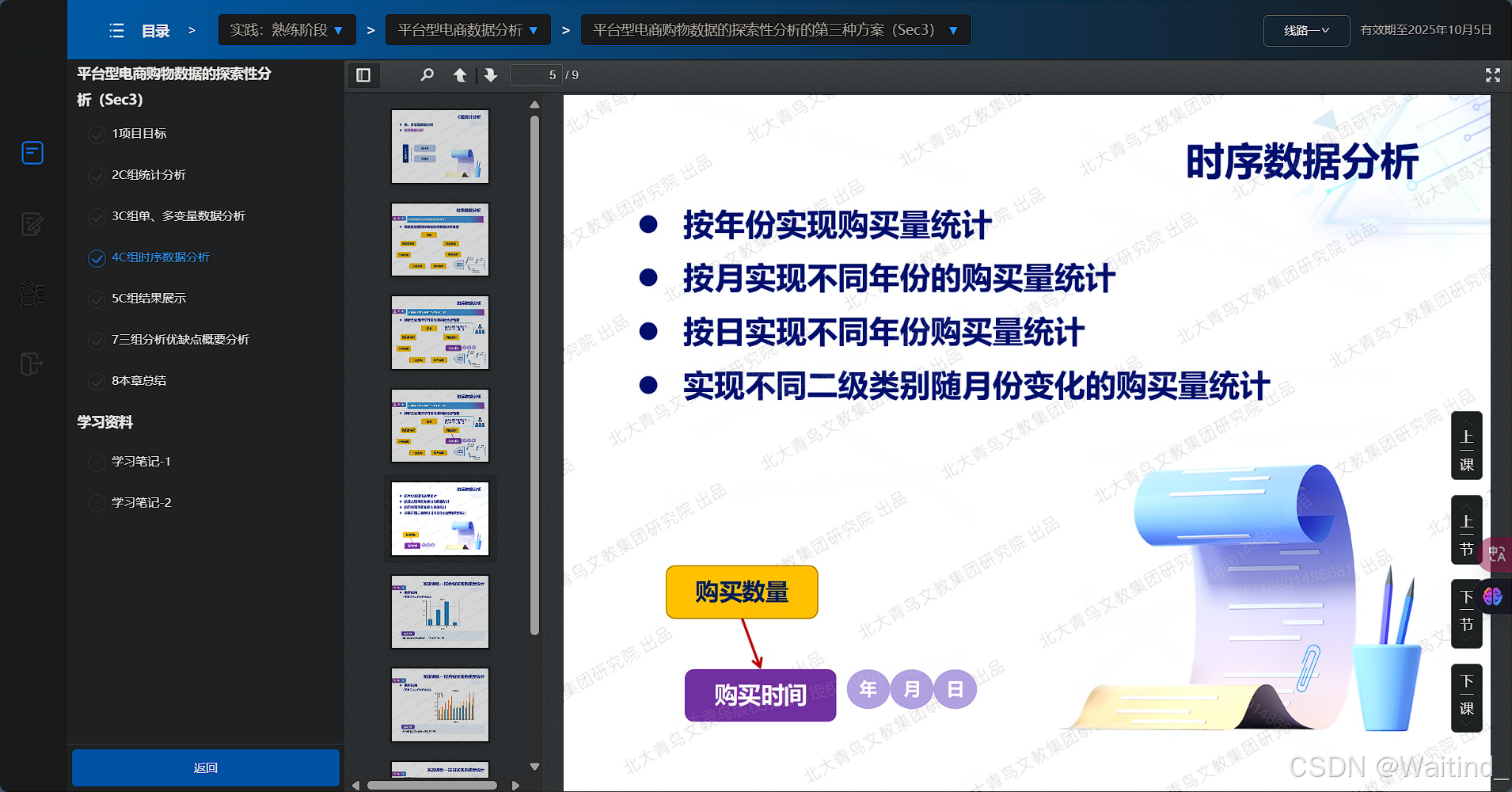Image resolution: width=1512 pixels, height=792 pixels.
Task: Open the edit notes icon in left sidebar
Action: [32, 224]
